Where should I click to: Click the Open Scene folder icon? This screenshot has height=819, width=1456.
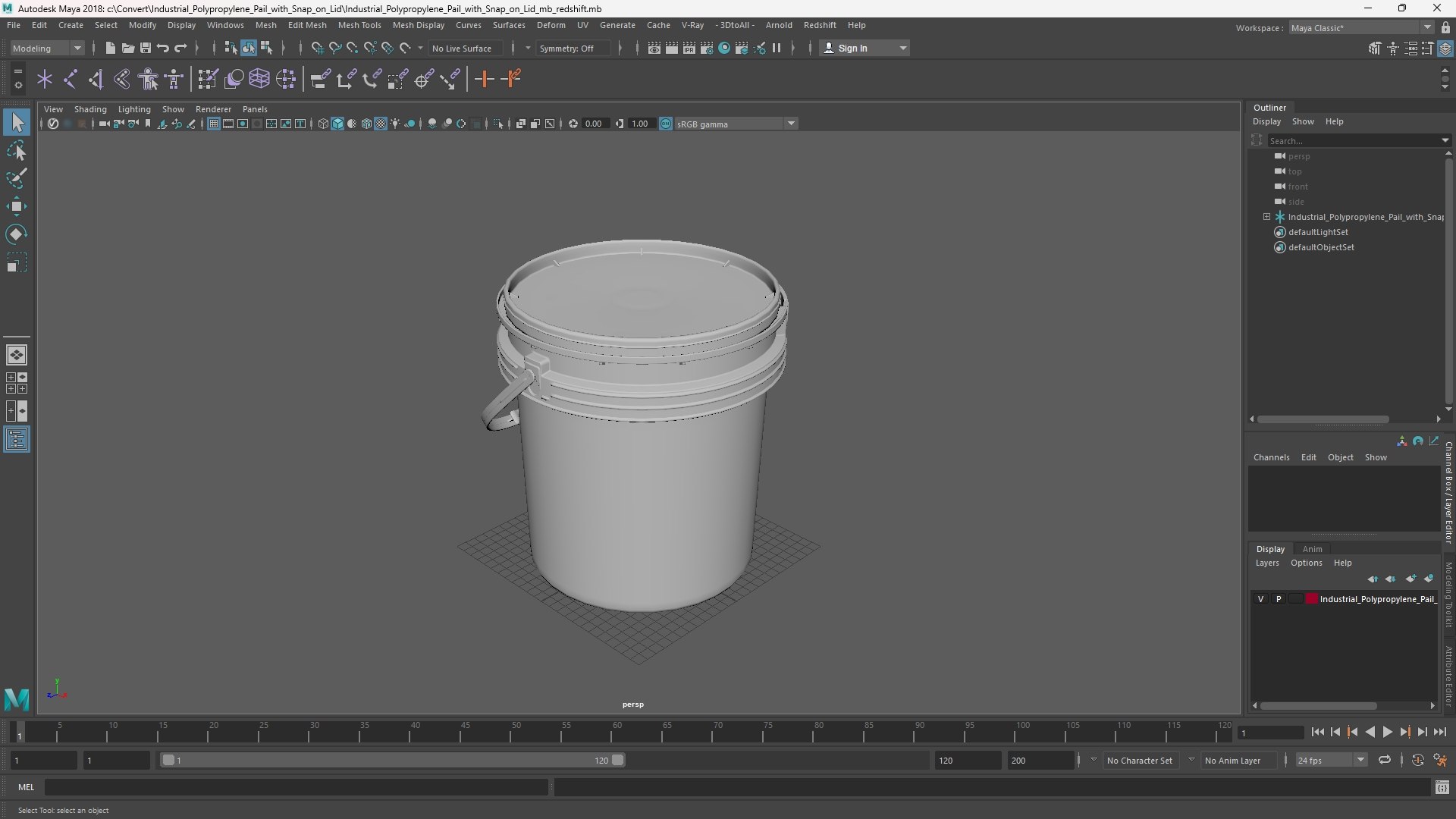click(x=127, y=48)
